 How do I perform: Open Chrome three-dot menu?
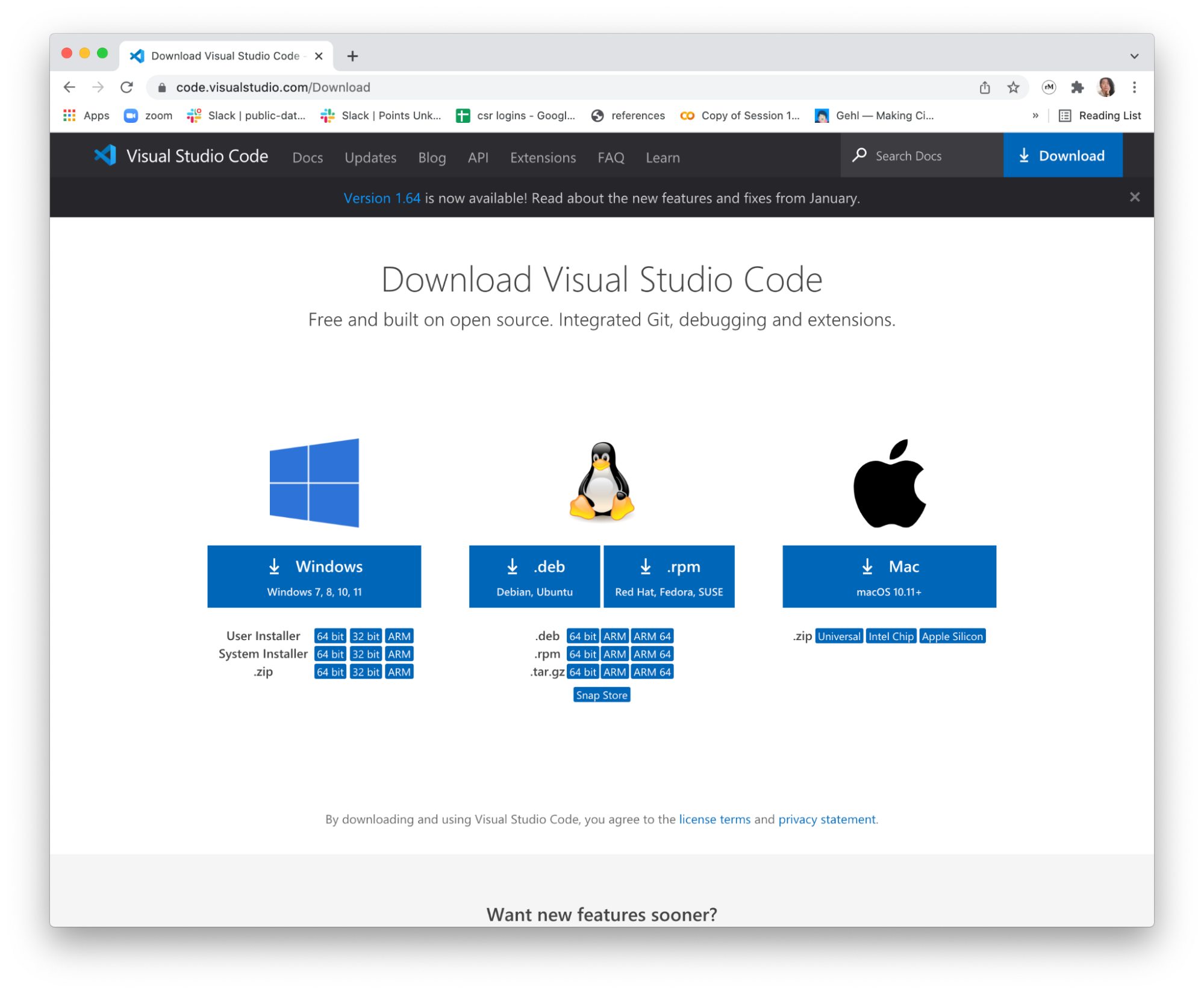coord(1134,87)
